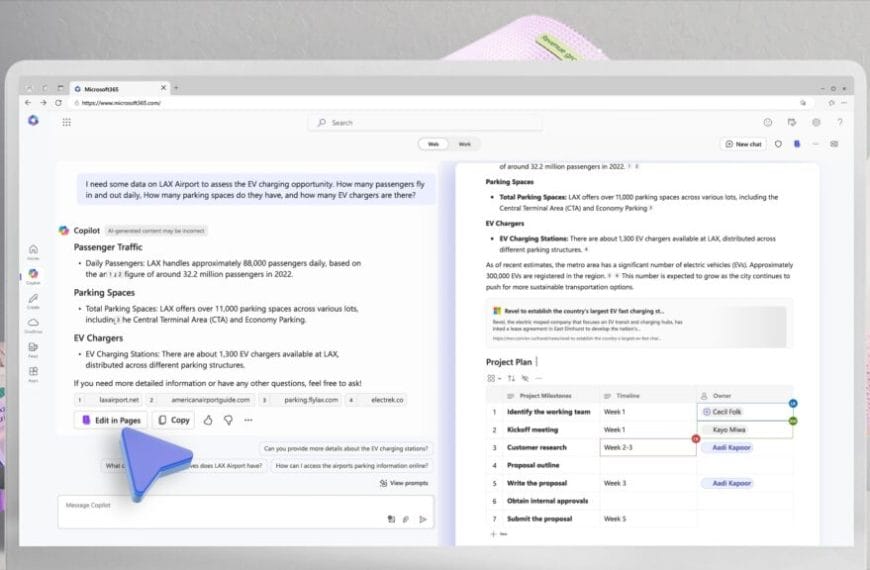
Task: Click View prompts
Action: [403, 483]
